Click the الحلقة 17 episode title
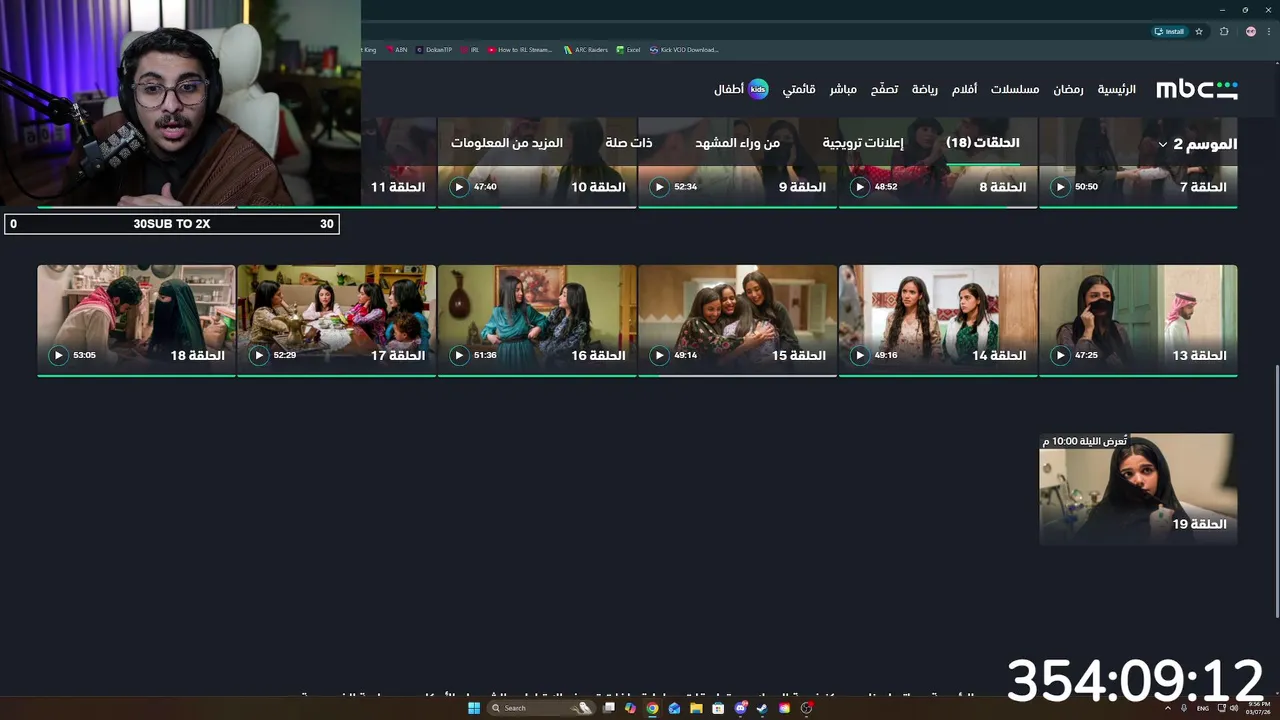 coord(398,355)
